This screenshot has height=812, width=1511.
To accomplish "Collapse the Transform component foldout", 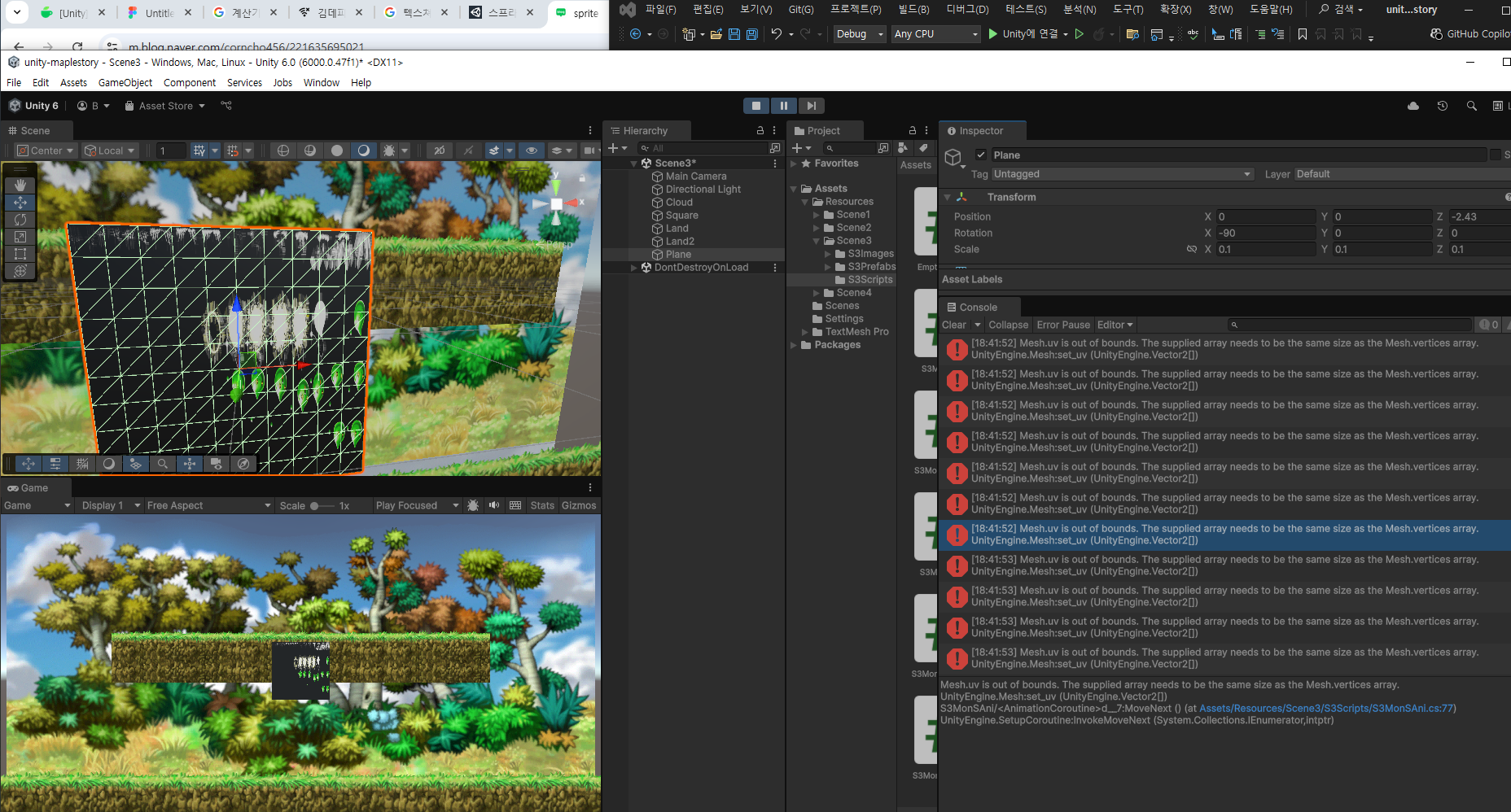I will pos(948,197).
